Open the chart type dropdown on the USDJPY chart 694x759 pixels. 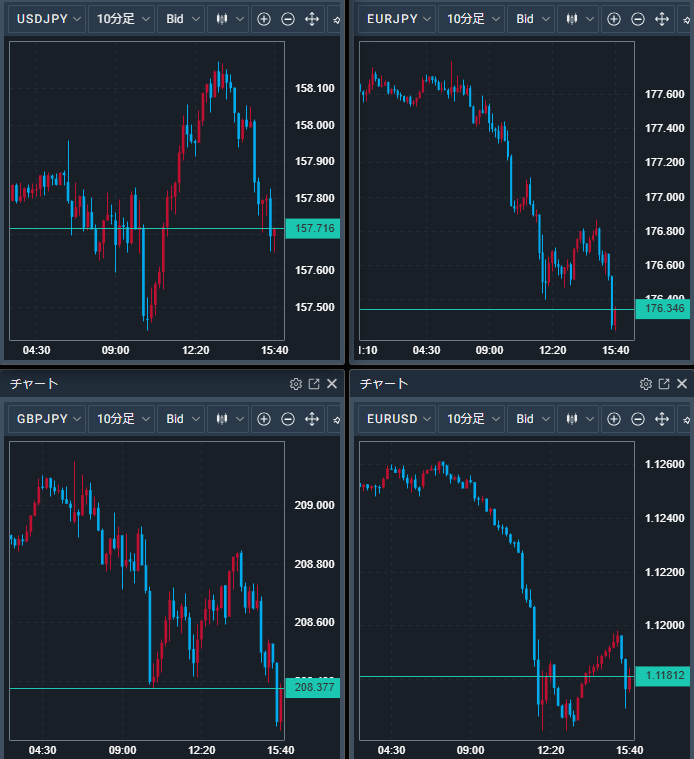click(x=228, y=19)
